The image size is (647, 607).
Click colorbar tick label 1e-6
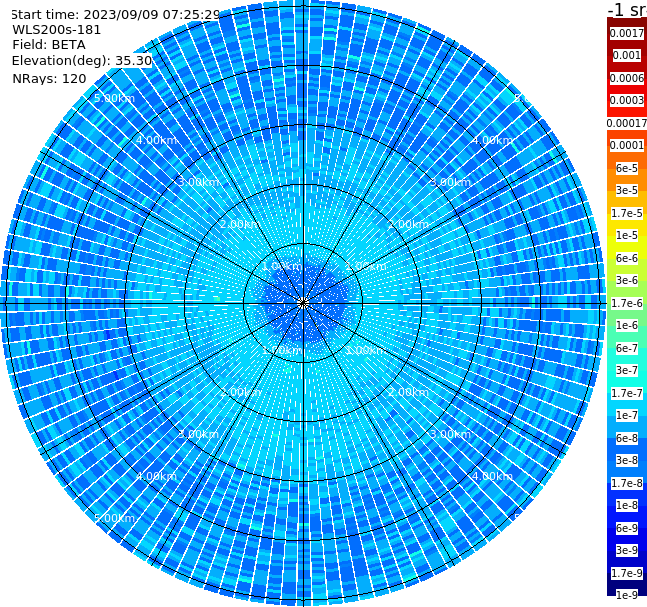click(x=627, y=325)
